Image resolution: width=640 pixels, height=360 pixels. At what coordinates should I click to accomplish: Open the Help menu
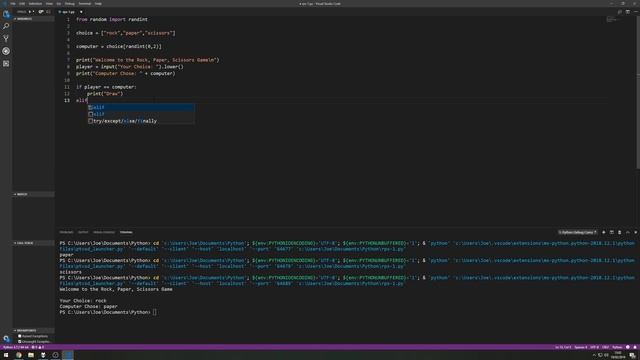[x=98, y=4]
